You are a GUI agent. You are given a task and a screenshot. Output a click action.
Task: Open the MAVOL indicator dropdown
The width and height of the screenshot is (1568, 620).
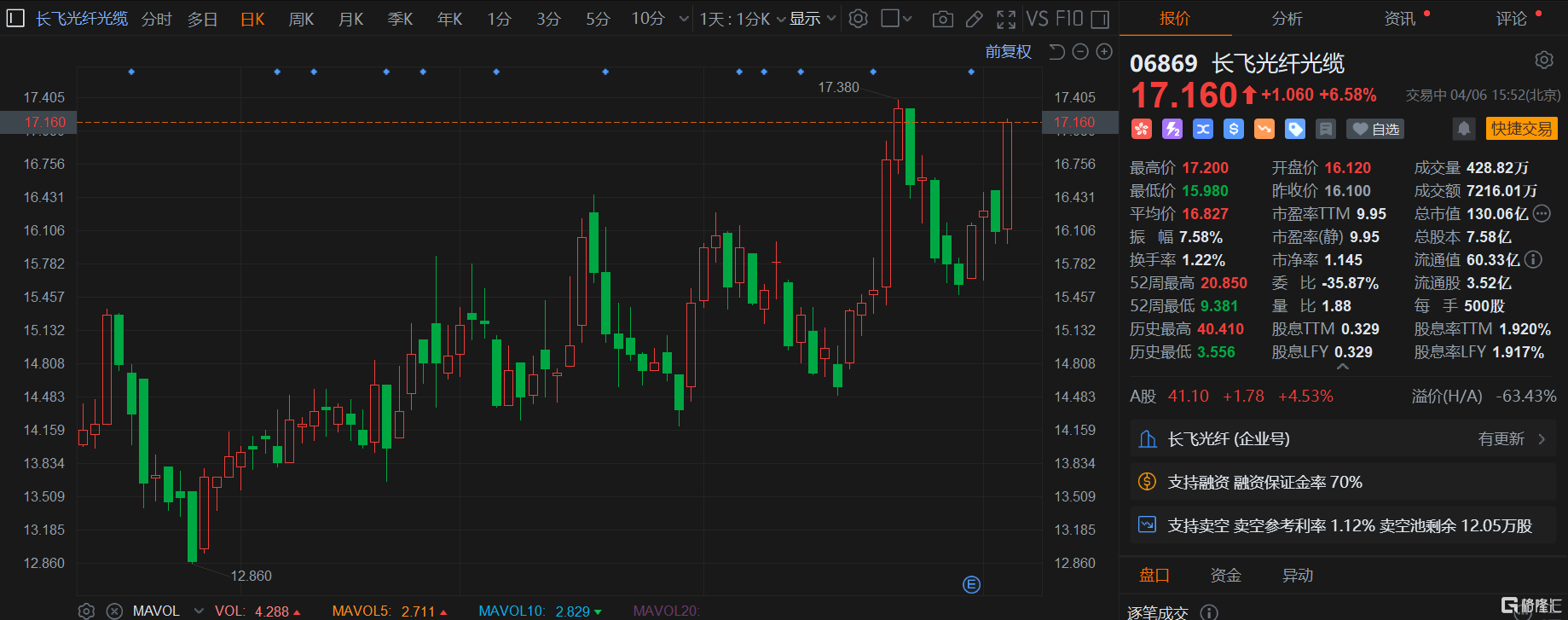[x=199, y=611]
